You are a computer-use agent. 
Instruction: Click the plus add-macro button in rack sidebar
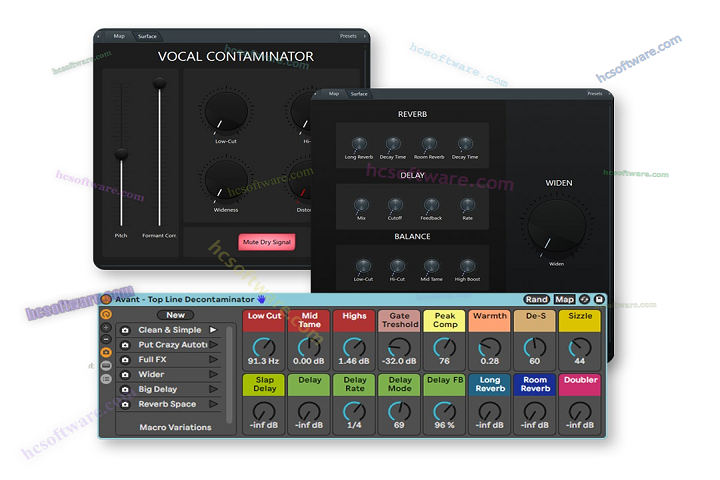[106, 328]
